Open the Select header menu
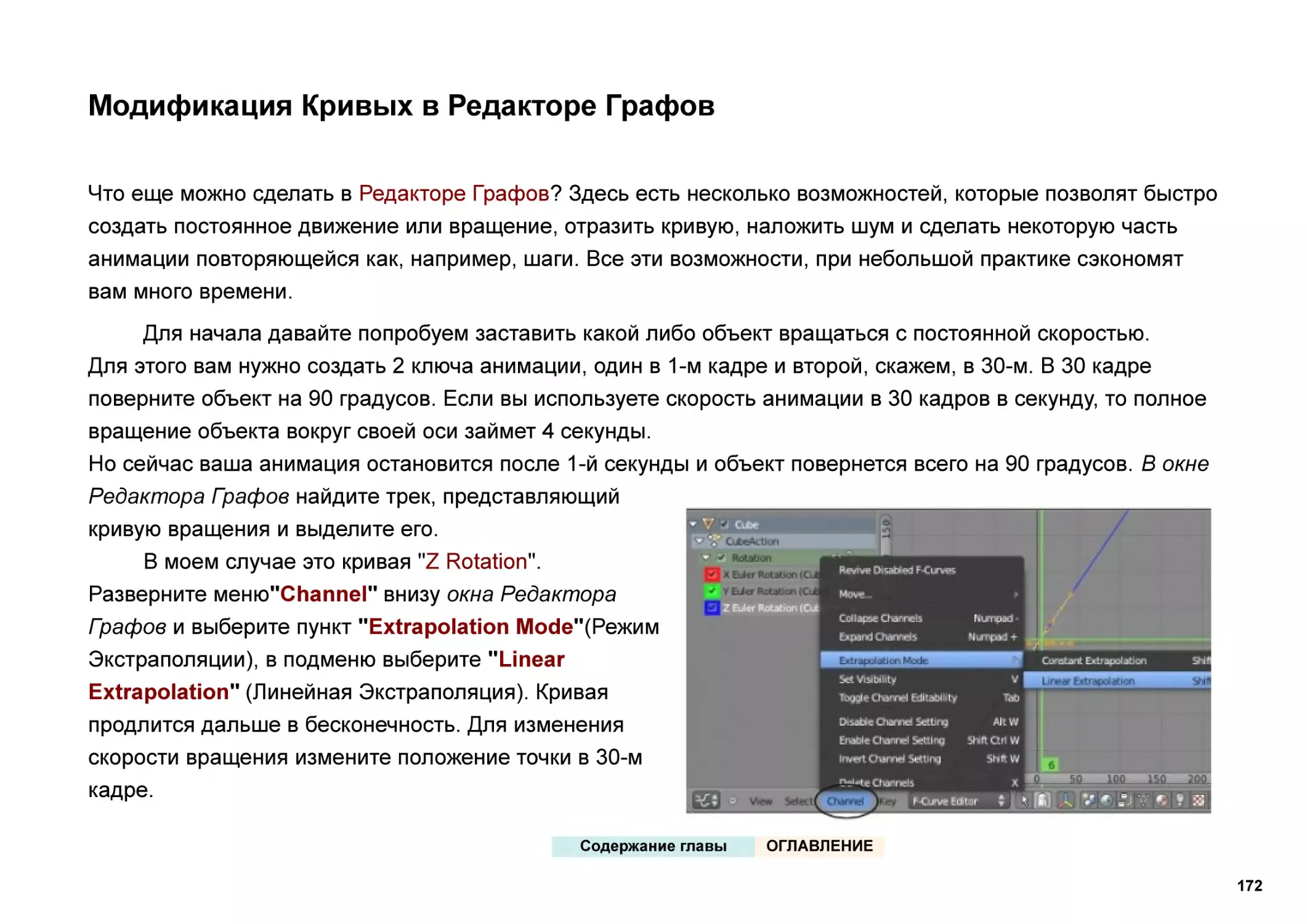Image resolution: width=1307 pixels, height=924 pixels. [798, 801]
